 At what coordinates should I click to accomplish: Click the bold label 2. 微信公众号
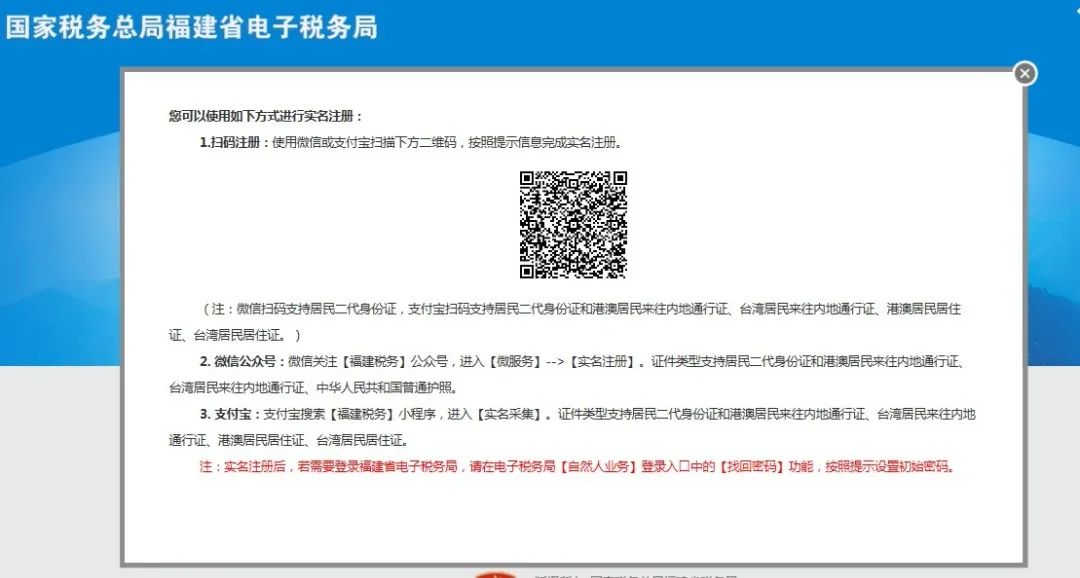(x=241, y=362)
